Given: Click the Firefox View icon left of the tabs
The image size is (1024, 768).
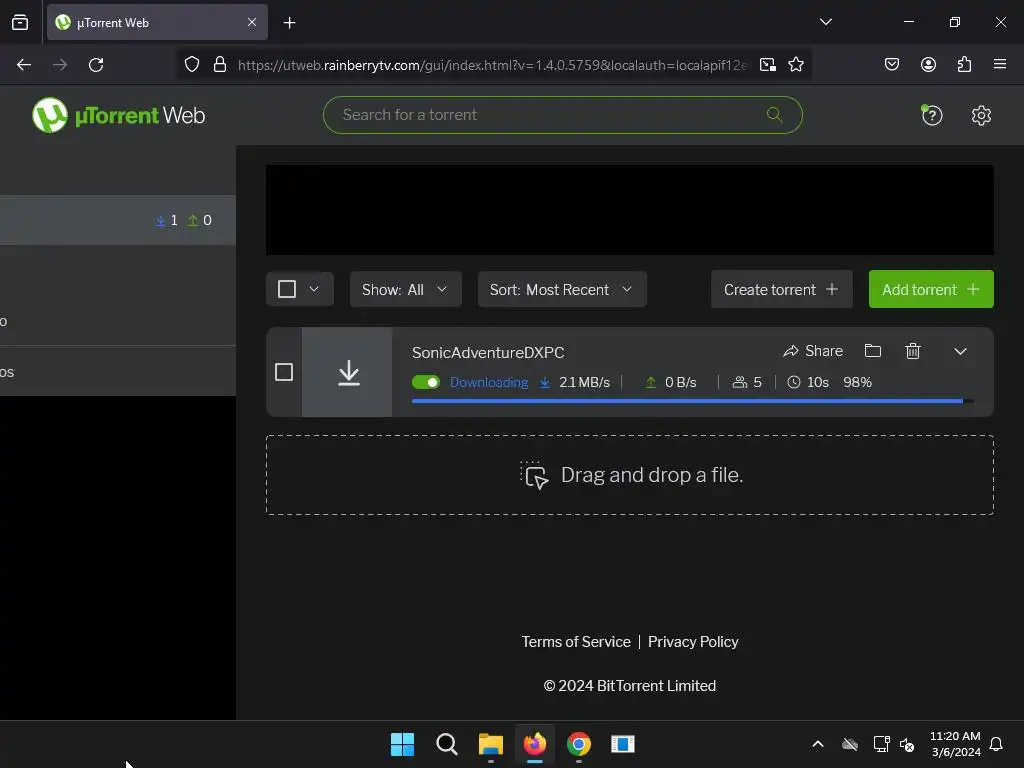Looking at the screenshot, I should [20, 23].
